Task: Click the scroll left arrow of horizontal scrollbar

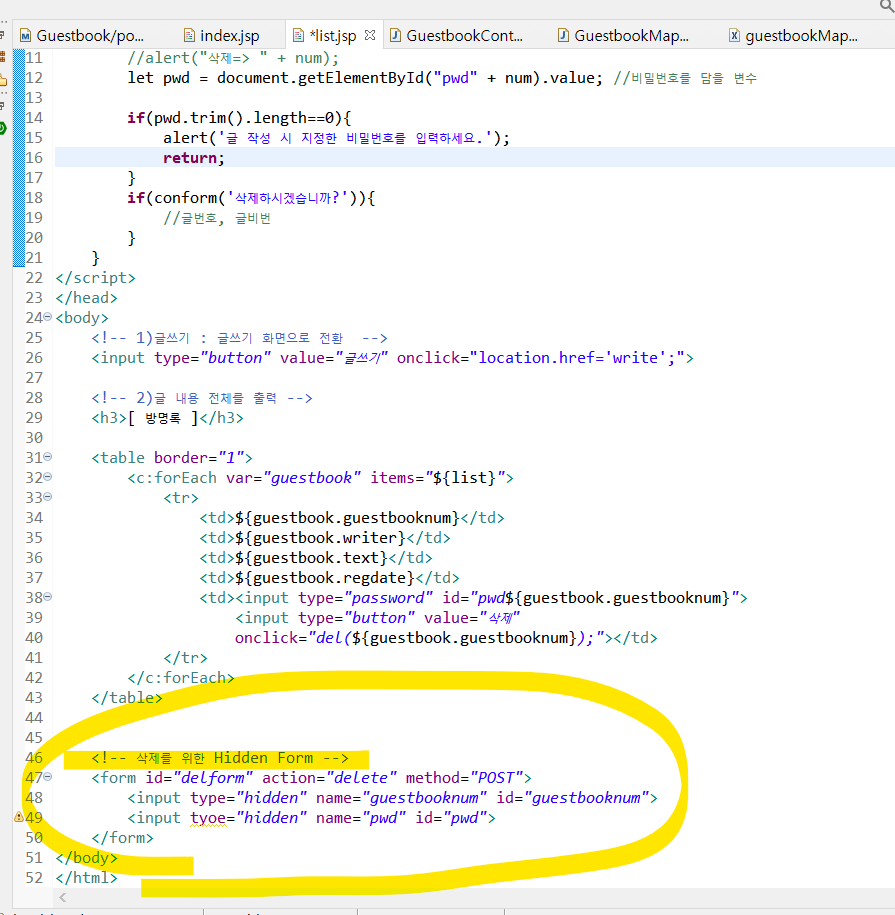Action: [62, 897]
